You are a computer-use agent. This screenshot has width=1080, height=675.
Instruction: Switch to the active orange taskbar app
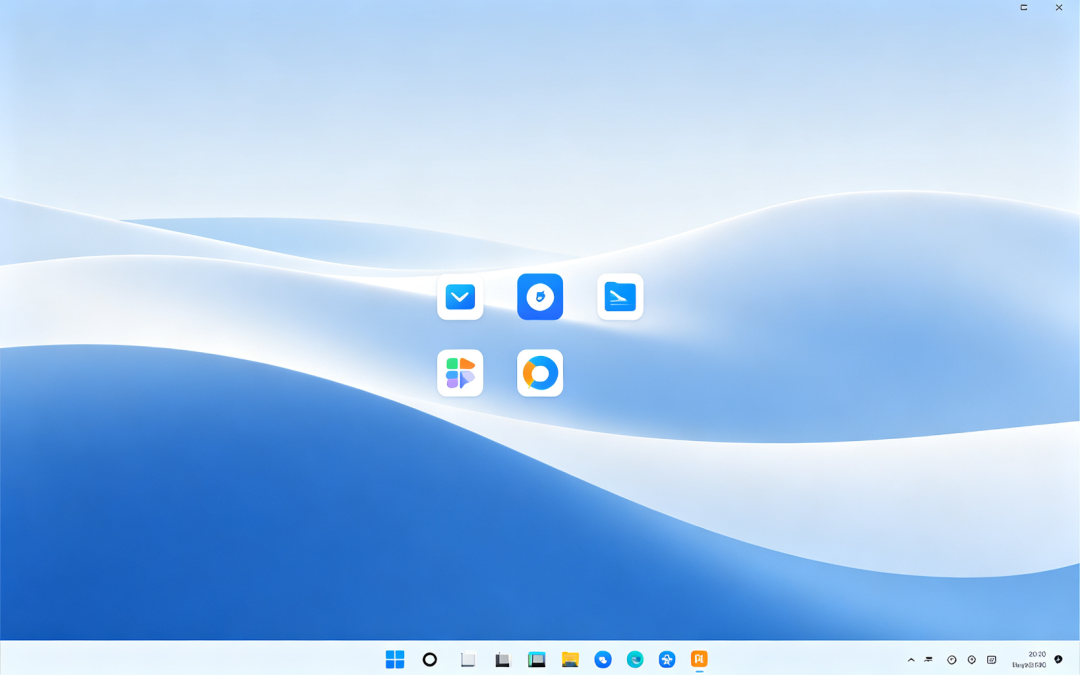699,659
